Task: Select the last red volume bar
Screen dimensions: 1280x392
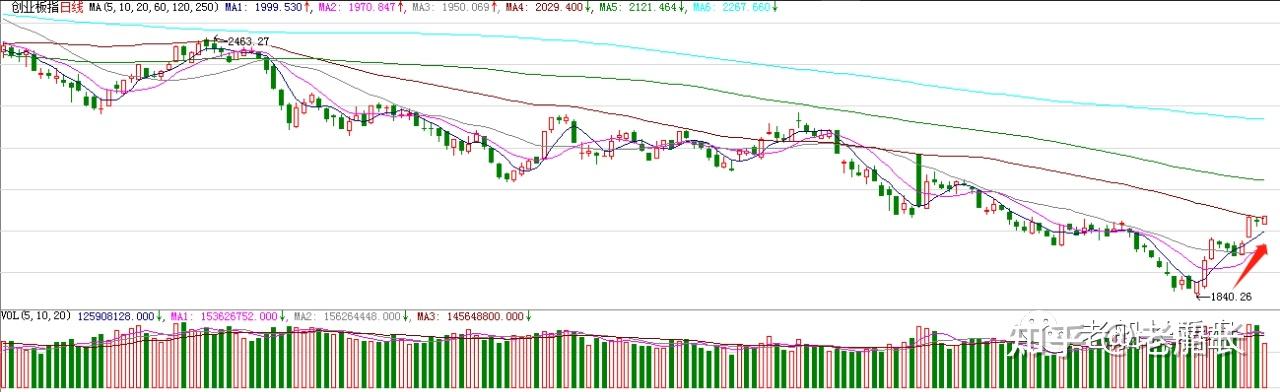Action: 1265,366
